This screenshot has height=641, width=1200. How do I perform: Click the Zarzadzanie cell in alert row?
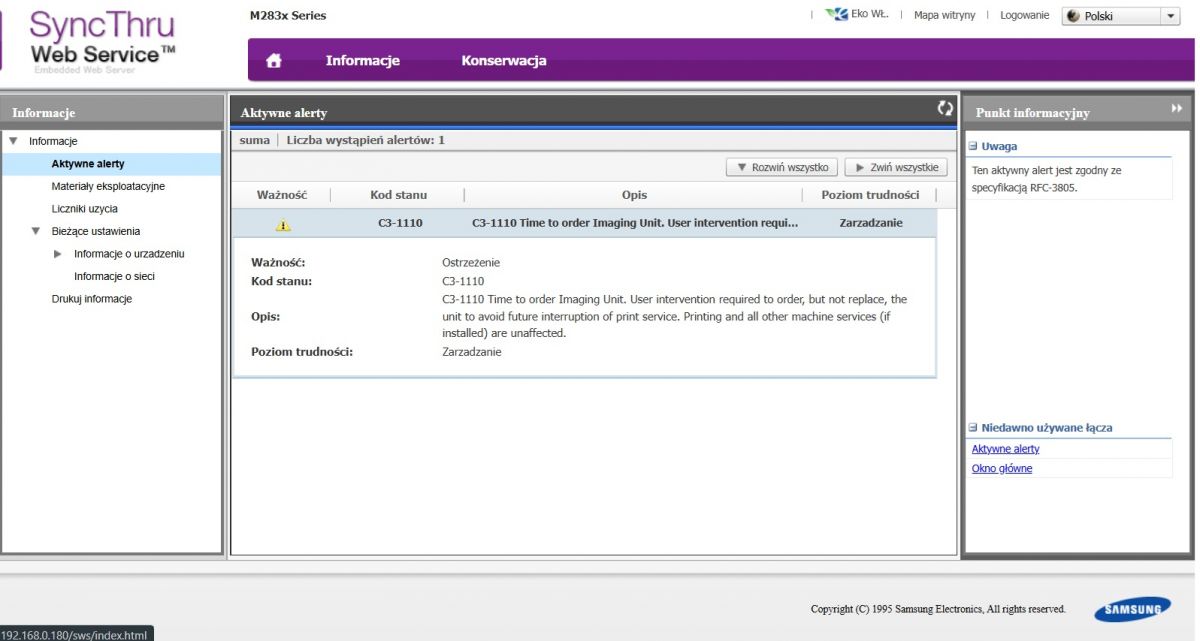pos(871,223)
